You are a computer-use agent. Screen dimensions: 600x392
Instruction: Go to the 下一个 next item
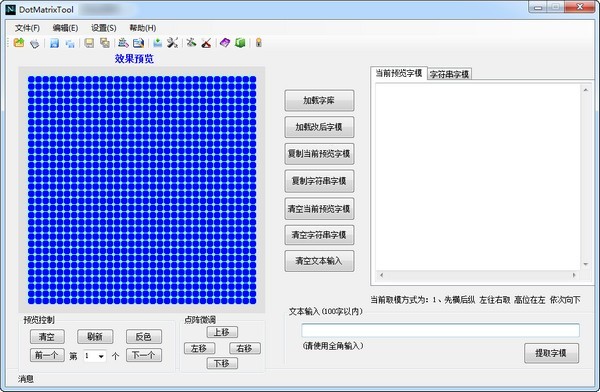144,355
